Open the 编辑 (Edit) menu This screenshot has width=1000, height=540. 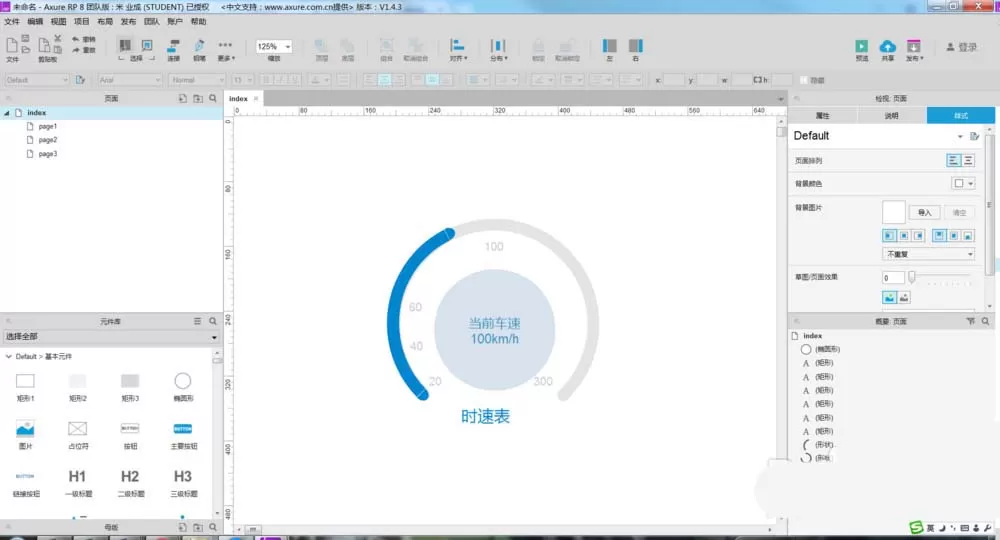pyautogui.click(x=35, y=22)
